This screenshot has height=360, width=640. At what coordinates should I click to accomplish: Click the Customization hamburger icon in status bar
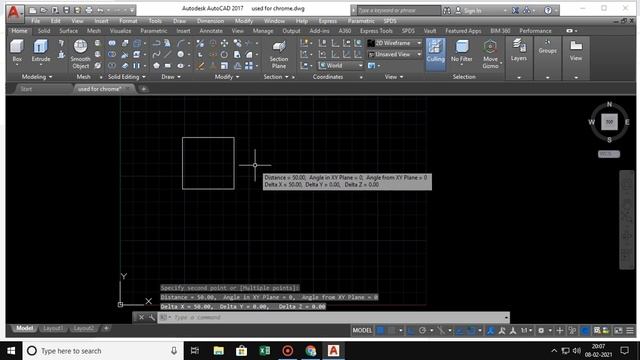click(x=630, y=330)
